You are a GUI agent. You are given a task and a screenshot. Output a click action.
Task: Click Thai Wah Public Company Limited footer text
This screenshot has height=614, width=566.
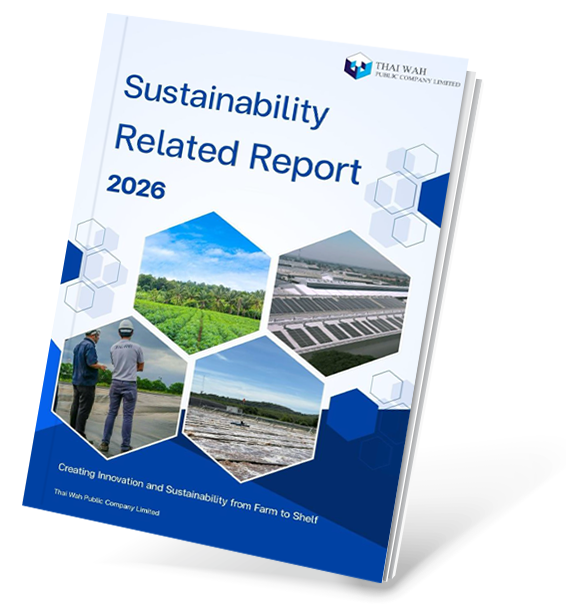[107, 502]
